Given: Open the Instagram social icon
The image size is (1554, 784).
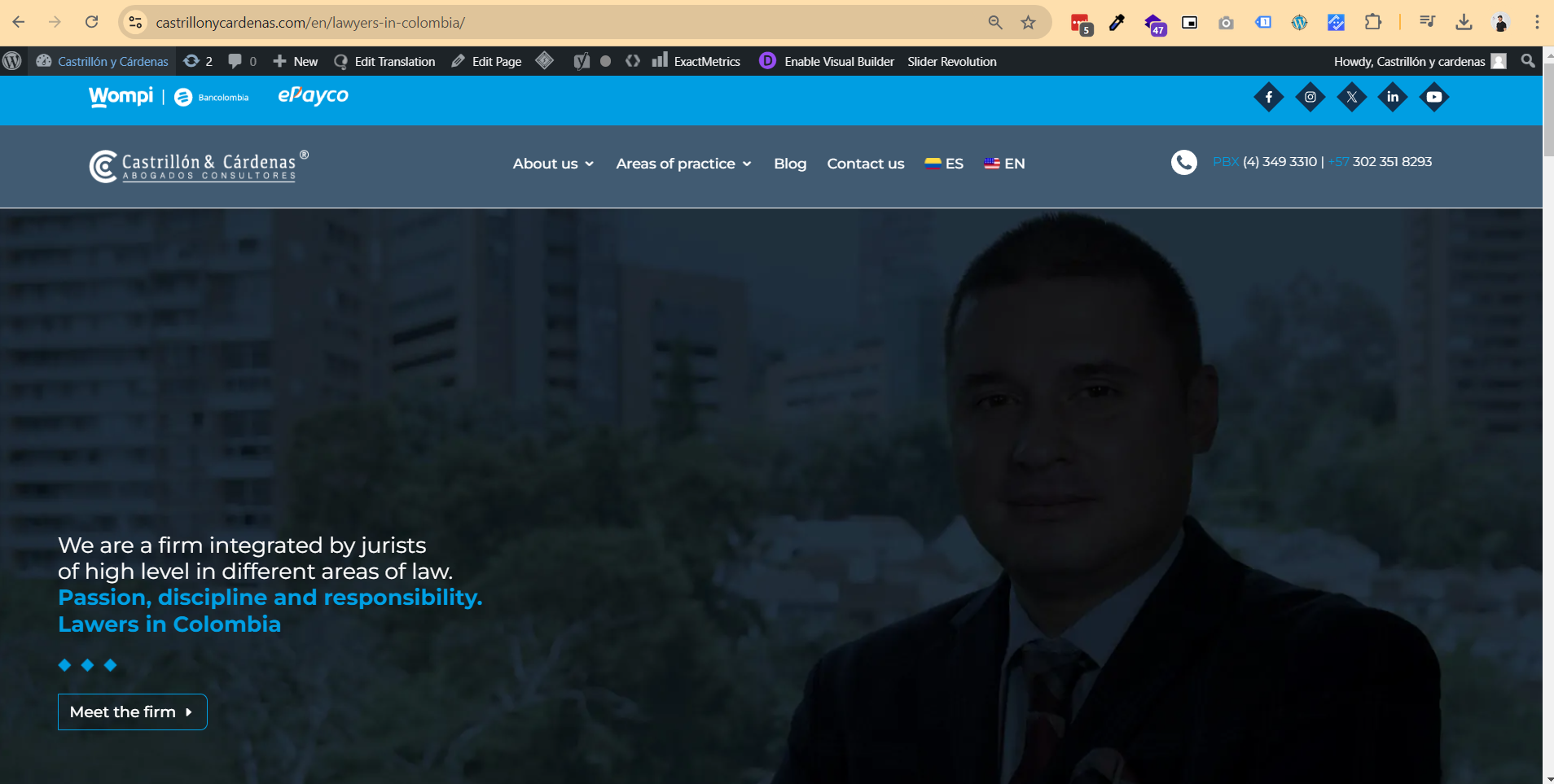Looking at the screenshot, I should pyautogui.click(x=1310, y=97).
